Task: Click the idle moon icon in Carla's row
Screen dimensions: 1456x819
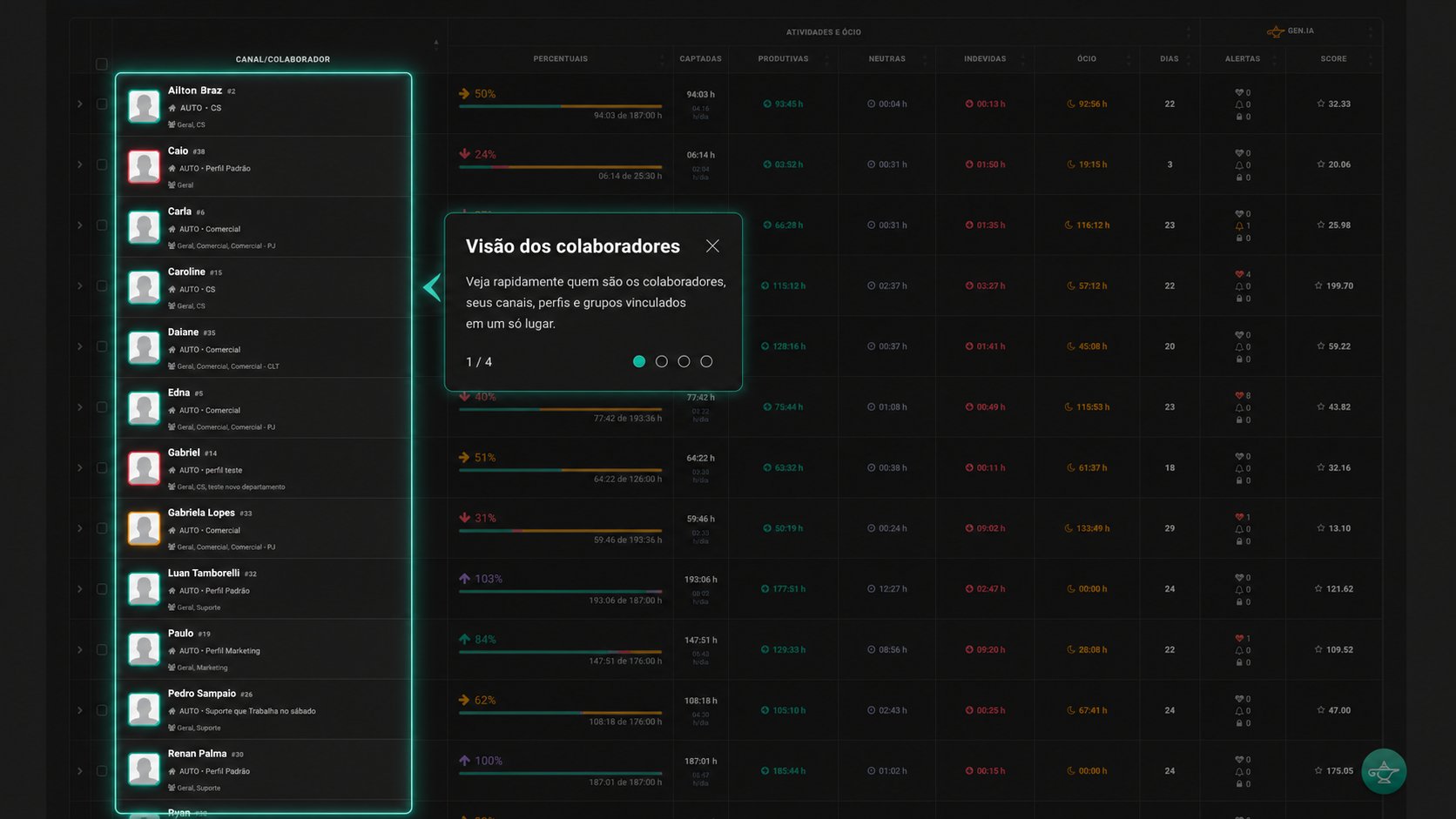Action: tap(1068, 225)
